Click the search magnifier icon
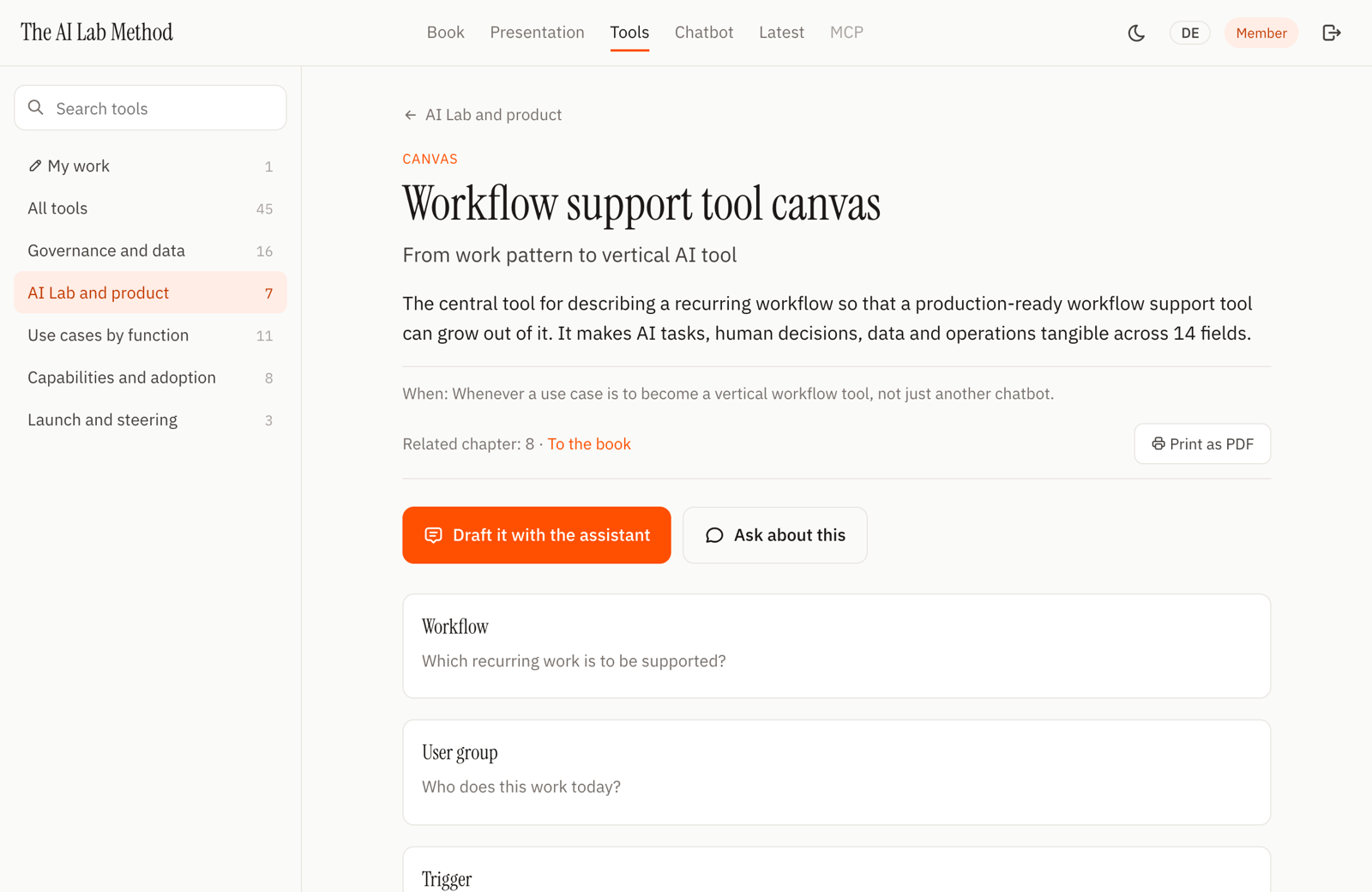 [x=36, y=107]
